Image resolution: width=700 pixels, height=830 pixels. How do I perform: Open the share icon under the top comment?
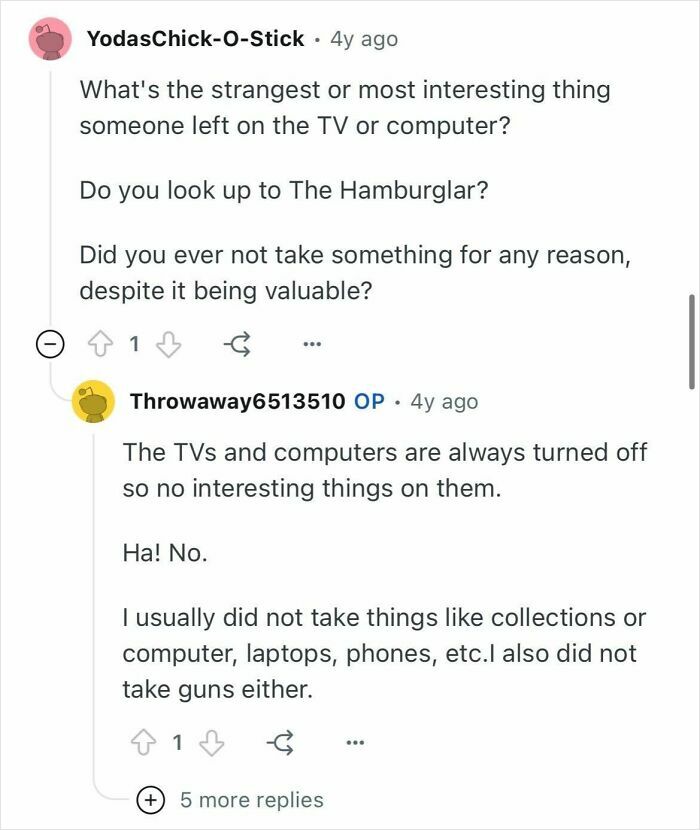(x=239, y=341)
